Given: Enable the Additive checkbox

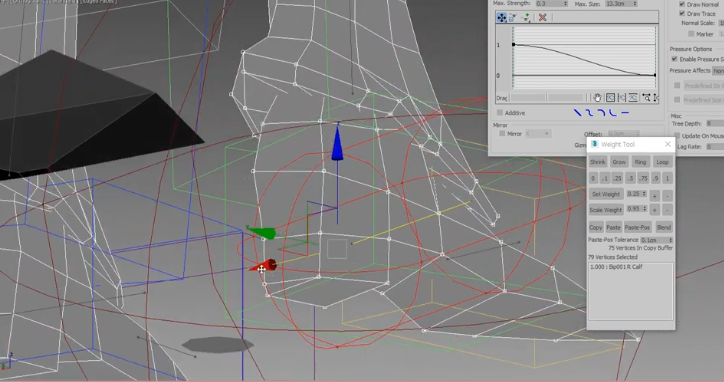Looking at the screenshot, I should point(500,113).
